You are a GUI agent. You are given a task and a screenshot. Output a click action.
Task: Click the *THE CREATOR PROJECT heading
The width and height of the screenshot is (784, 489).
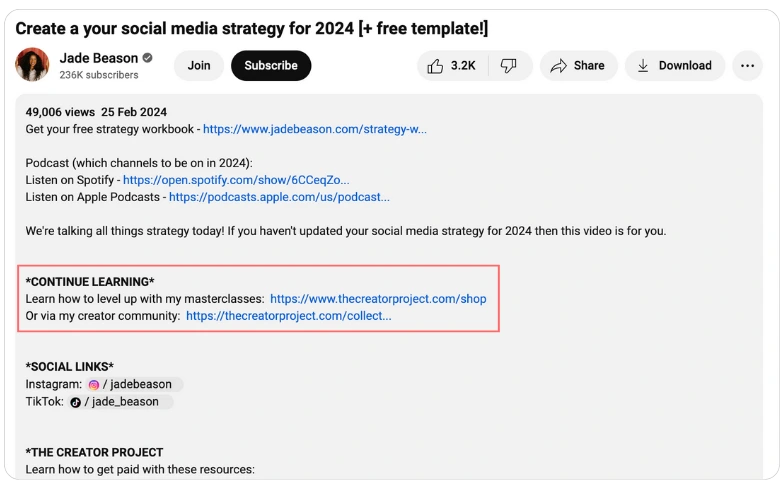pos(94,452)
